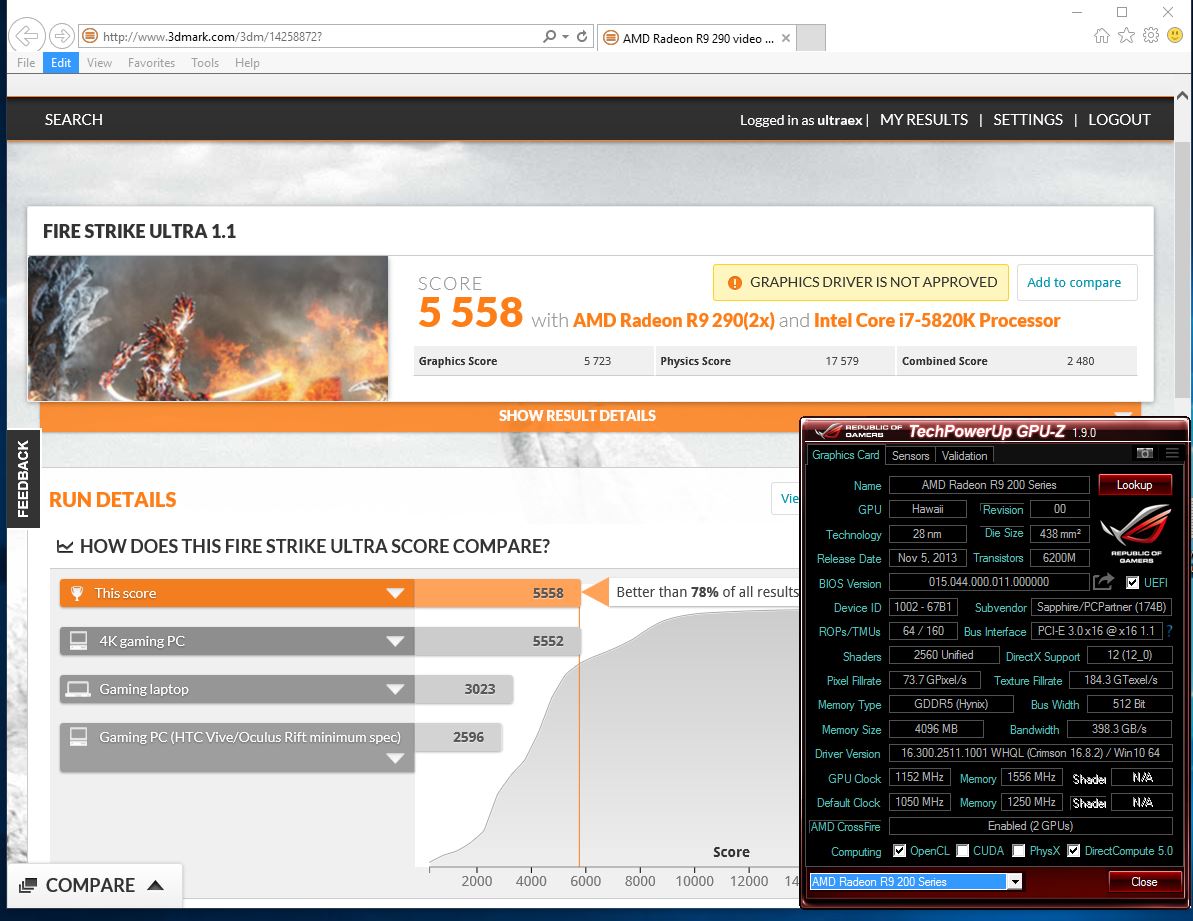Open the View menu

pos(99,62)
